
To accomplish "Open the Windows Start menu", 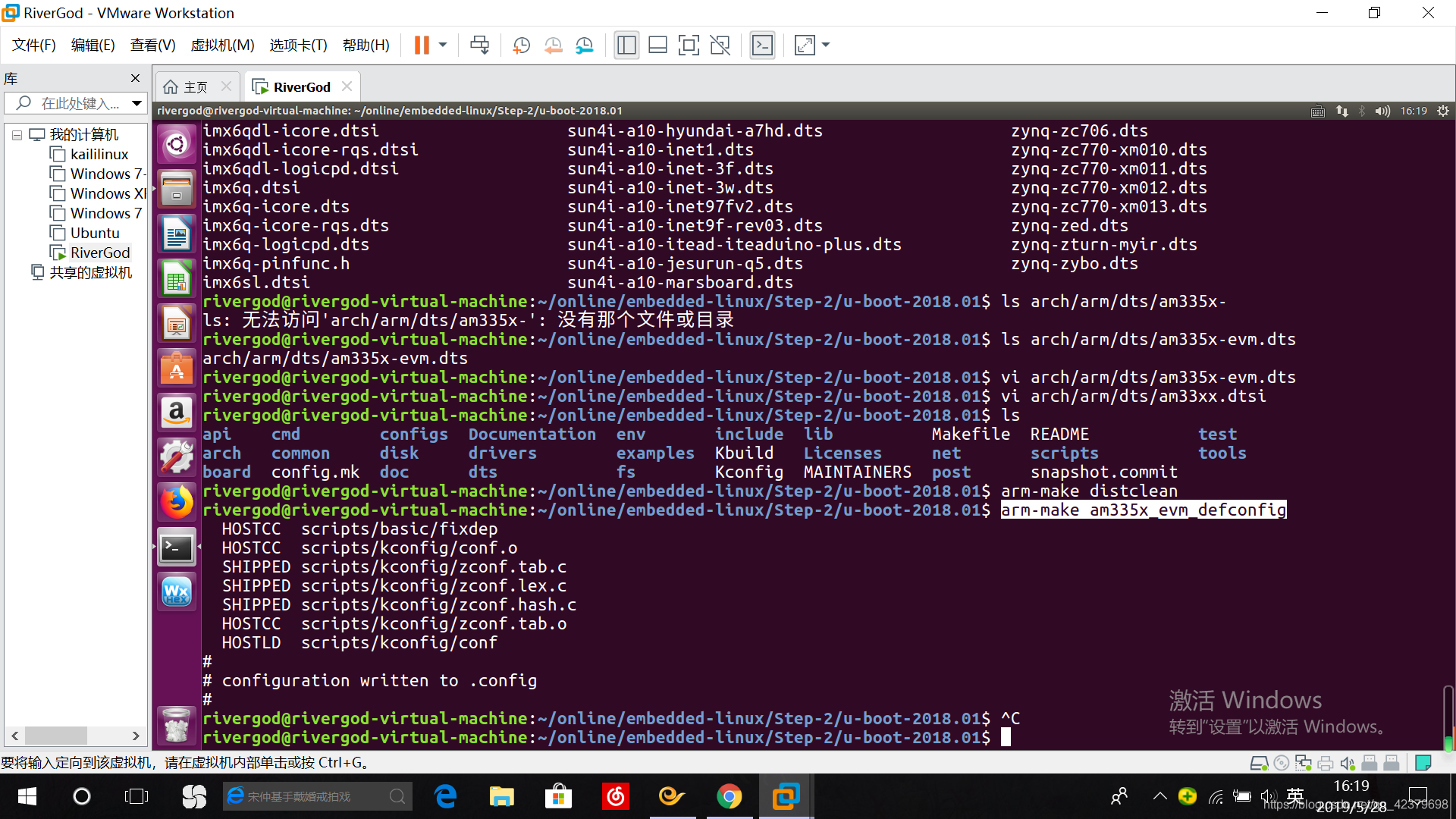I will click(27, 796).
